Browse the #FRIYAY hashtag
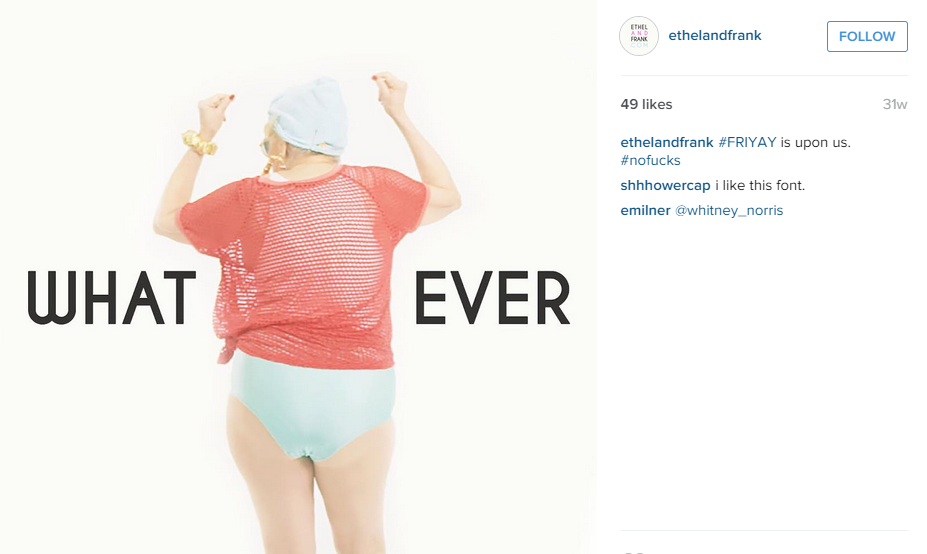This screenshot has height=554, width=927. [747, 142]
